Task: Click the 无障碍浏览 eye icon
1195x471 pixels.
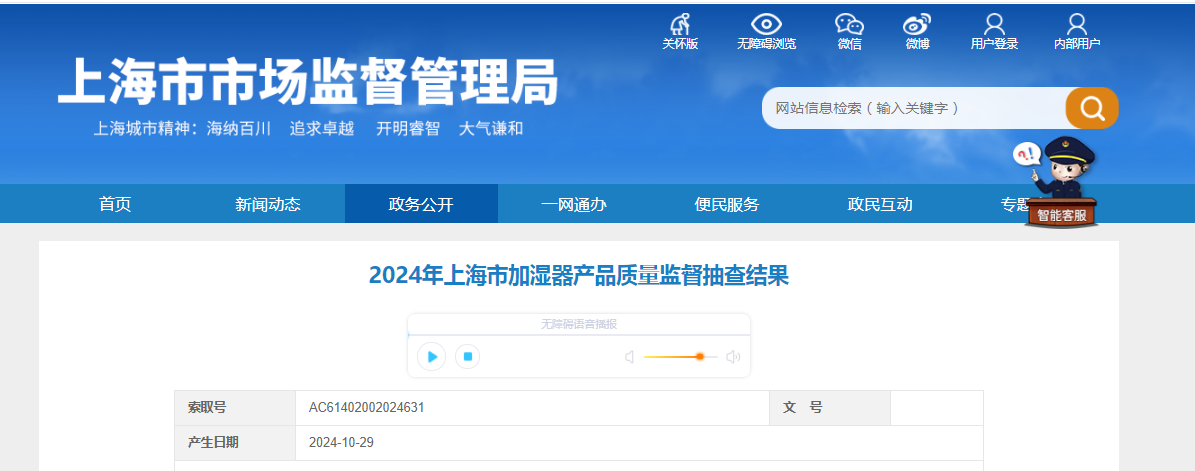Action: click(x=766, y=24)
